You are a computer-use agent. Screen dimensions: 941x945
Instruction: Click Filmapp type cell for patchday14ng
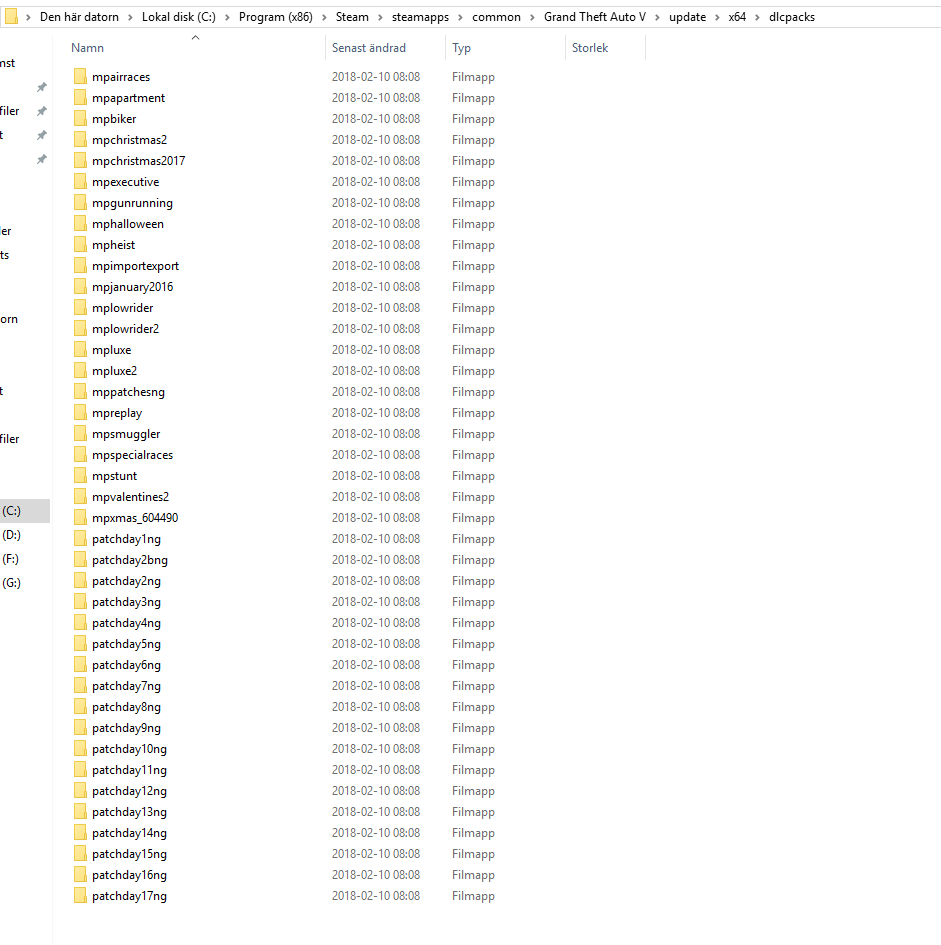pyautogui.click(x=473, y=833)
